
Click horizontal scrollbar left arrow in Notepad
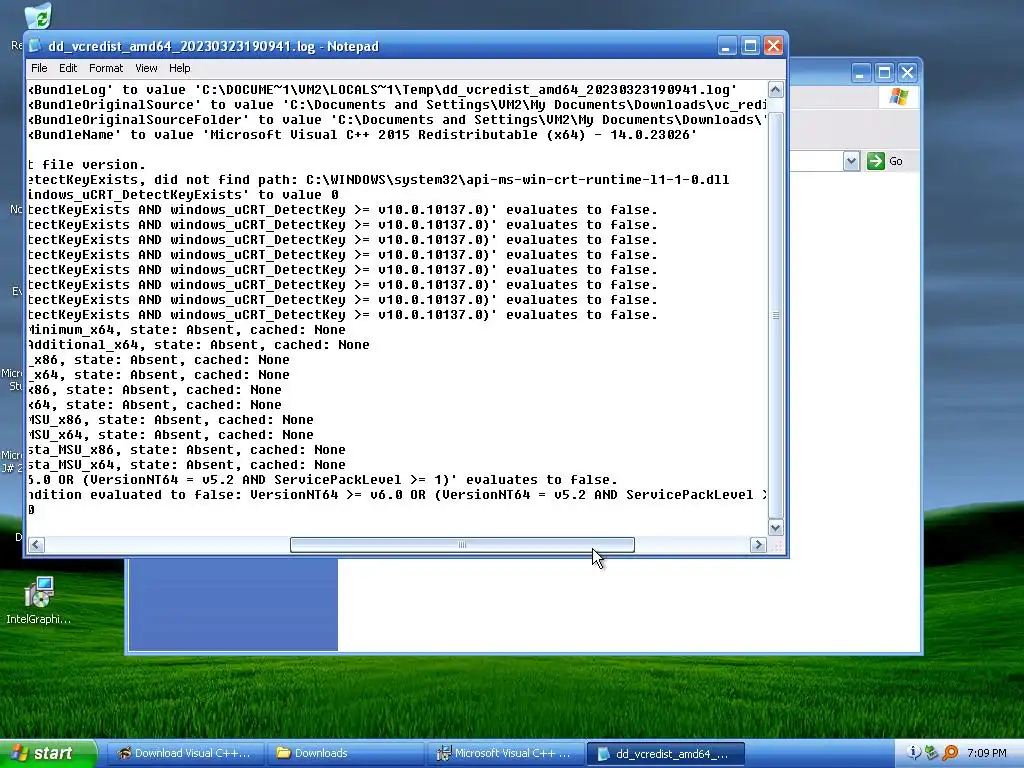click(x=37, y=545)
